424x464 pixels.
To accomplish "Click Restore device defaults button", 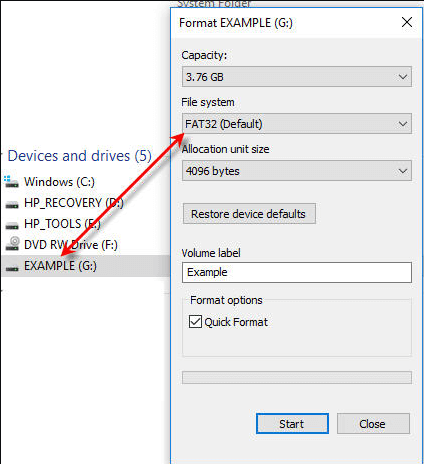I will 249,214.
